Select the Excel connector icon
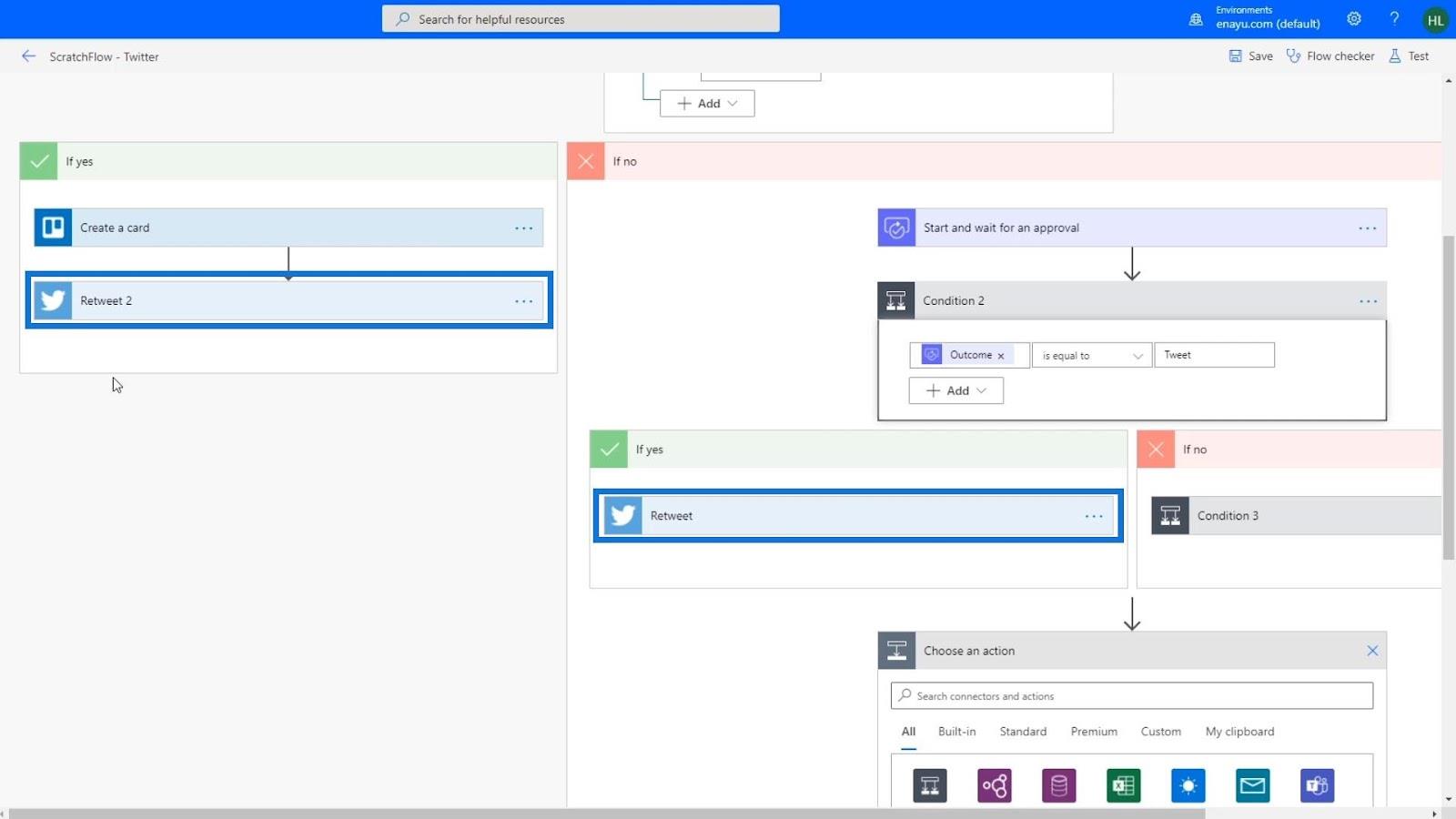 pos(1123,785)
